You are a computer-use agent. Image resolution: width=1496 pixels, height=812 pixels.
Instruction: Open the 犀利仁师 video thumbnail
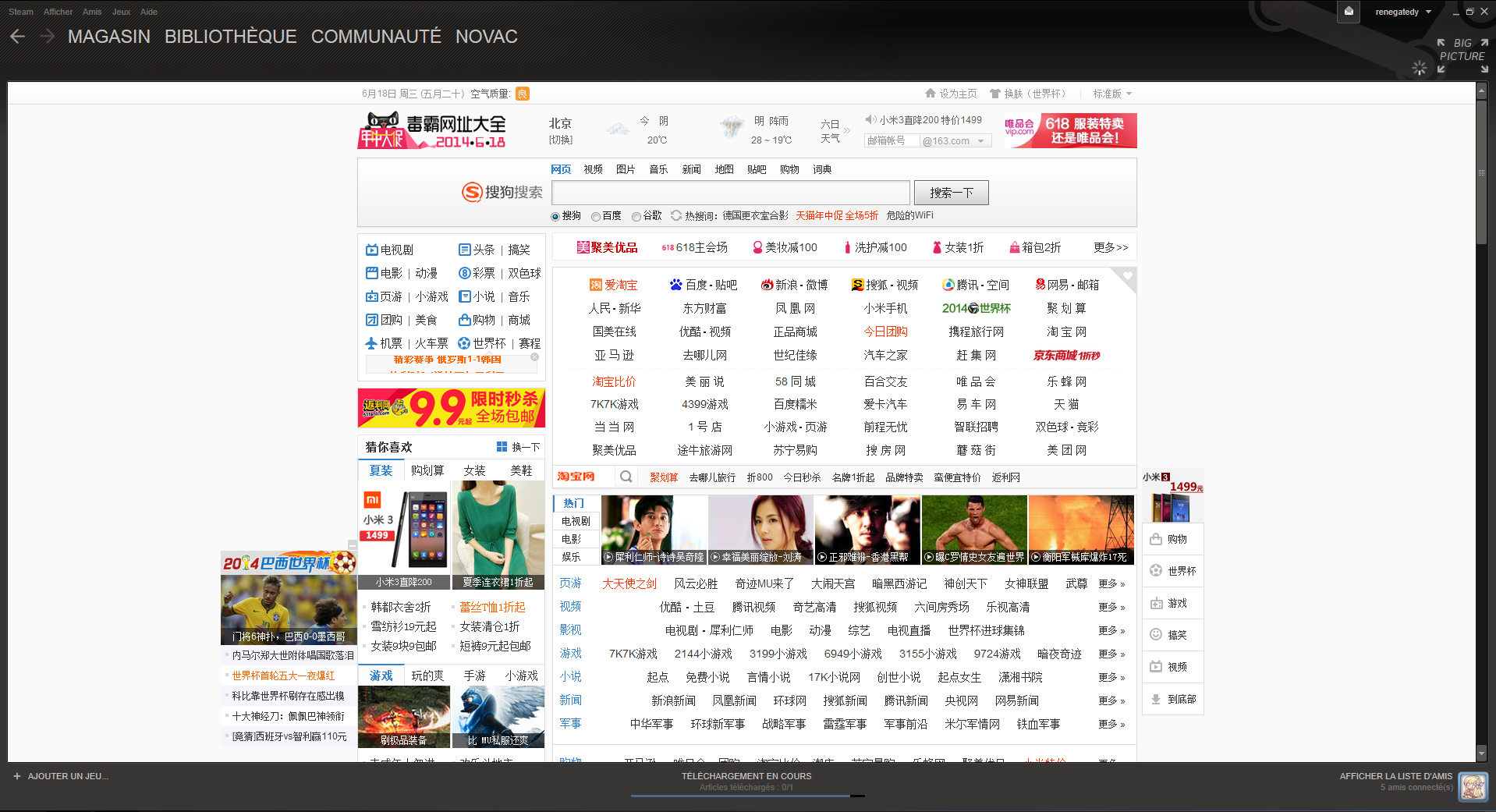point(654,530)
